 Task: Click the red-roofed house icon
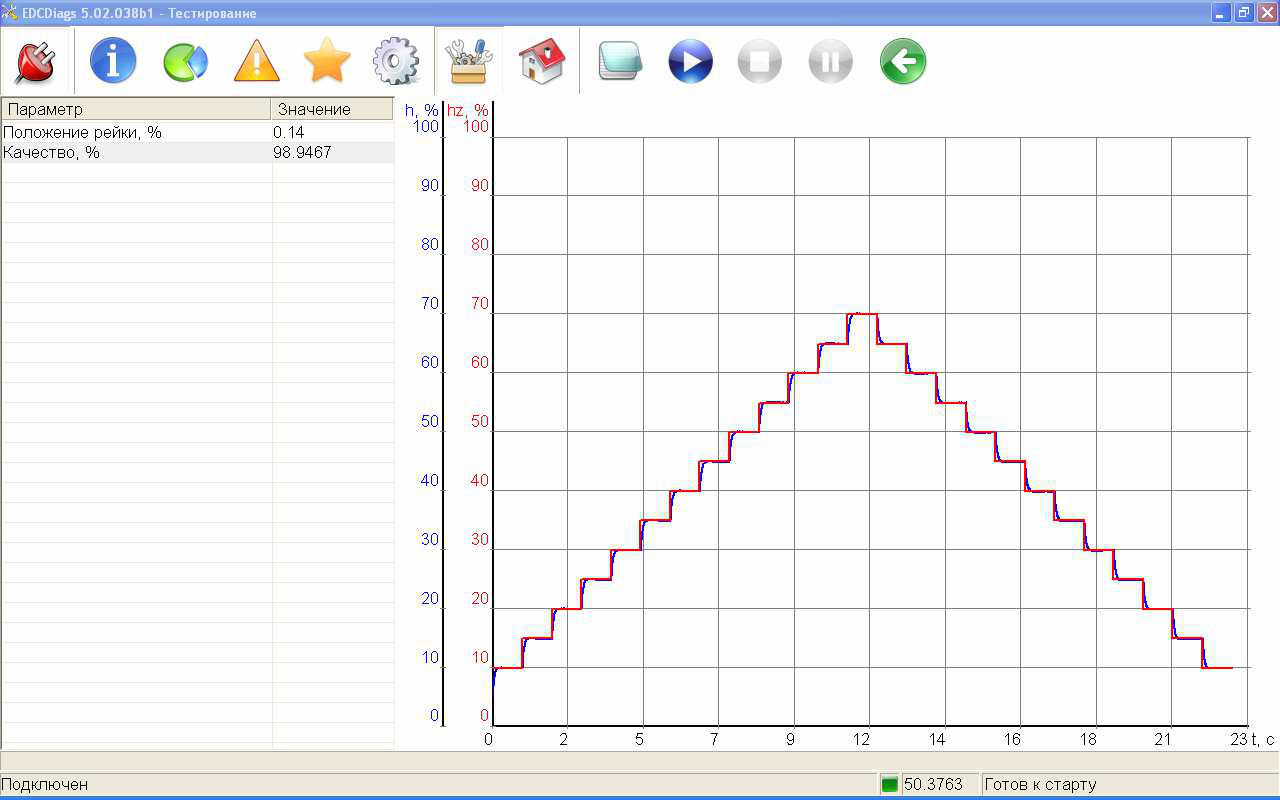point(542,62)
